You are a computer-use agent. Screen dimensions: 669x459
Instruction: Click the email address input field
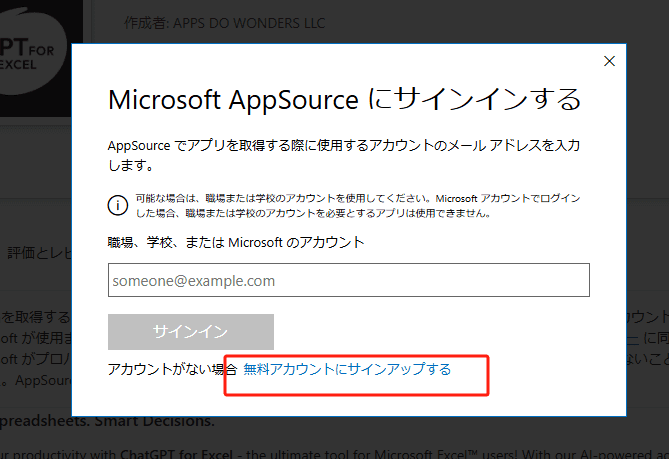pyautogui.click(x=349, y=280)
